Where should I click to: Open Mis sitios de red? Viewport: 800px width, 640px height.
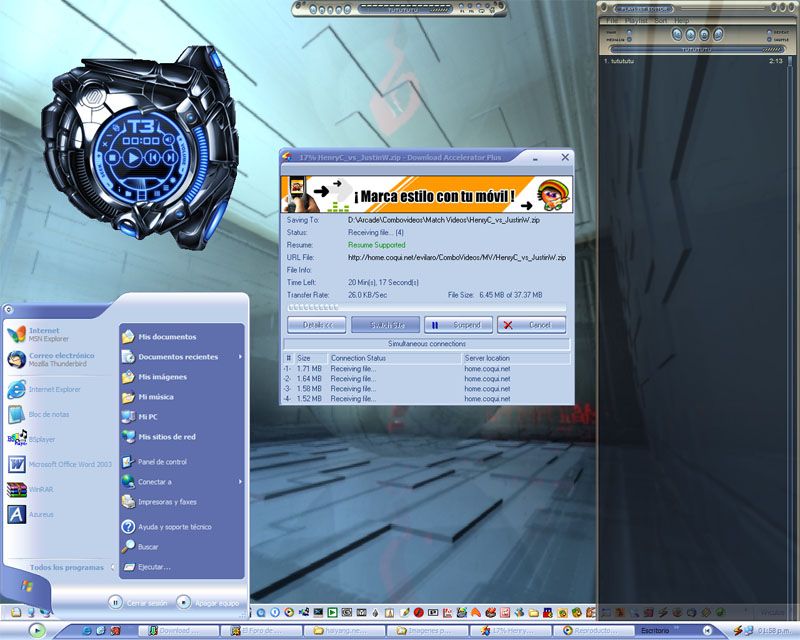pos(182,437)
